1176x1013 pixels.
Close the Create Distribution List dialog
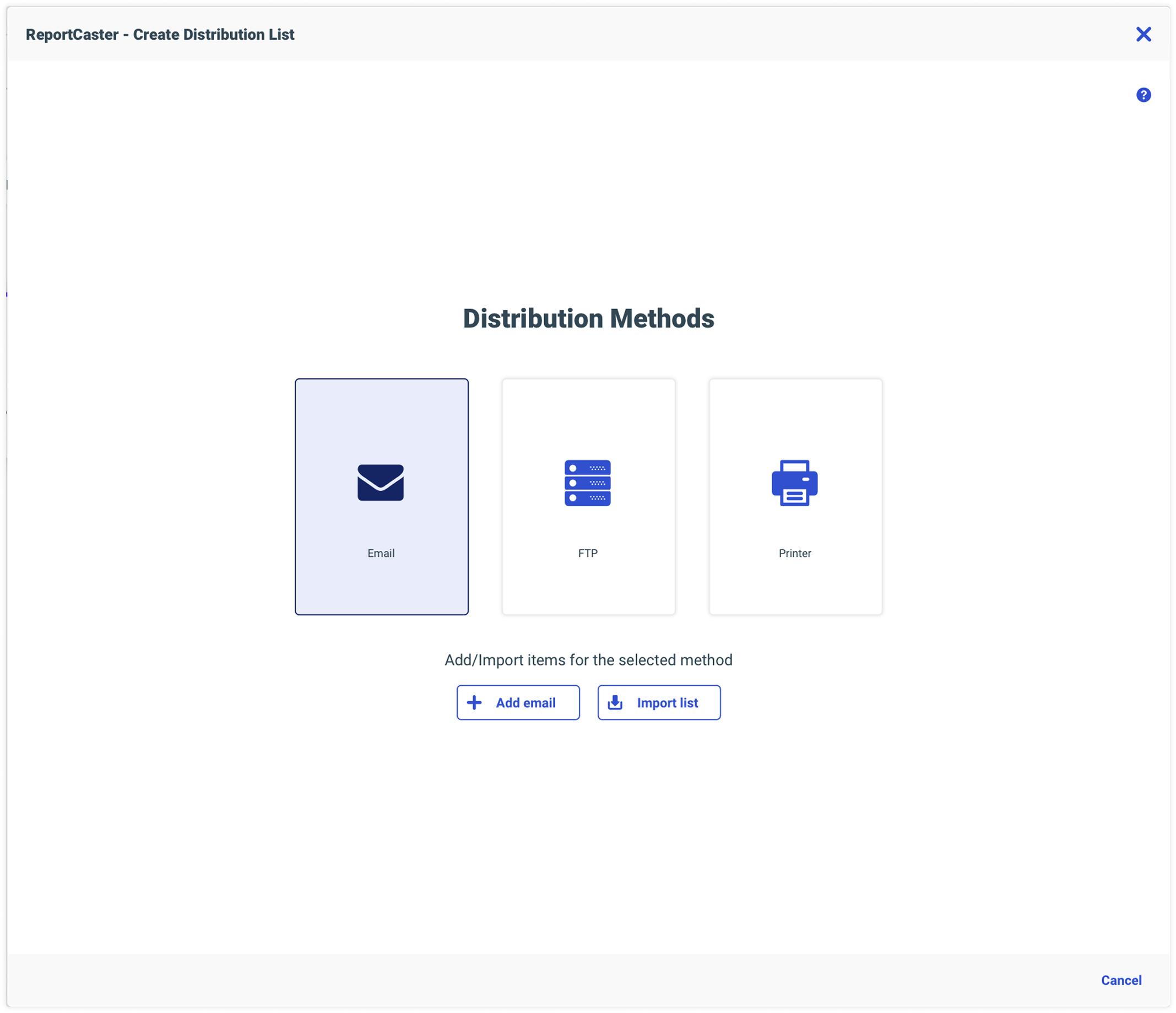point(1144,34)
